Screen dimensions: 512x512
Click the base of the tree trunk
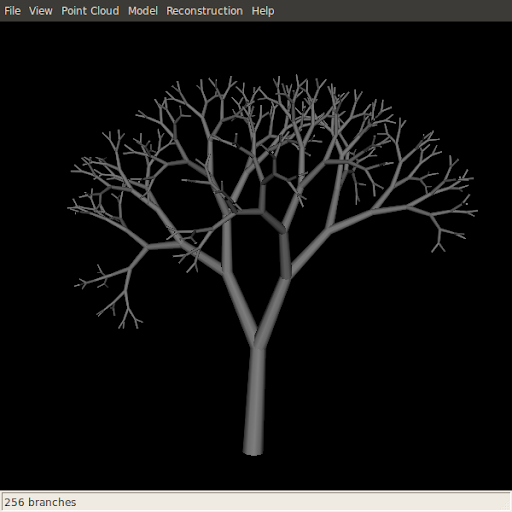254,448
